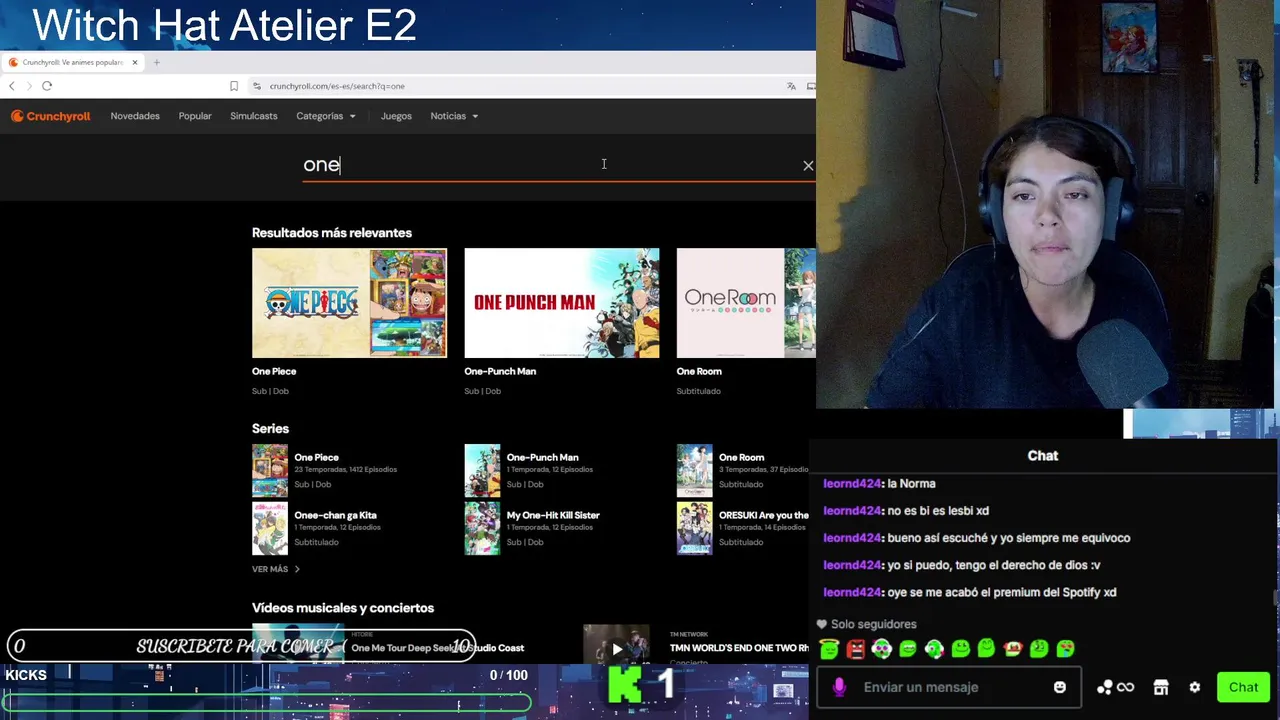
Task: Click the translate page icon
Action: 791,86
